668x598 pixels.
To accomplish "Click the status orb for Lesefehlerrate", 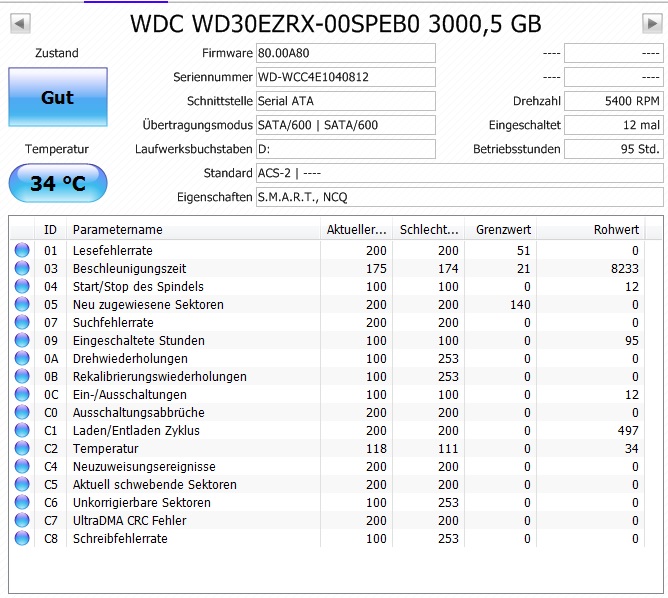I will [x=22, y=250].
